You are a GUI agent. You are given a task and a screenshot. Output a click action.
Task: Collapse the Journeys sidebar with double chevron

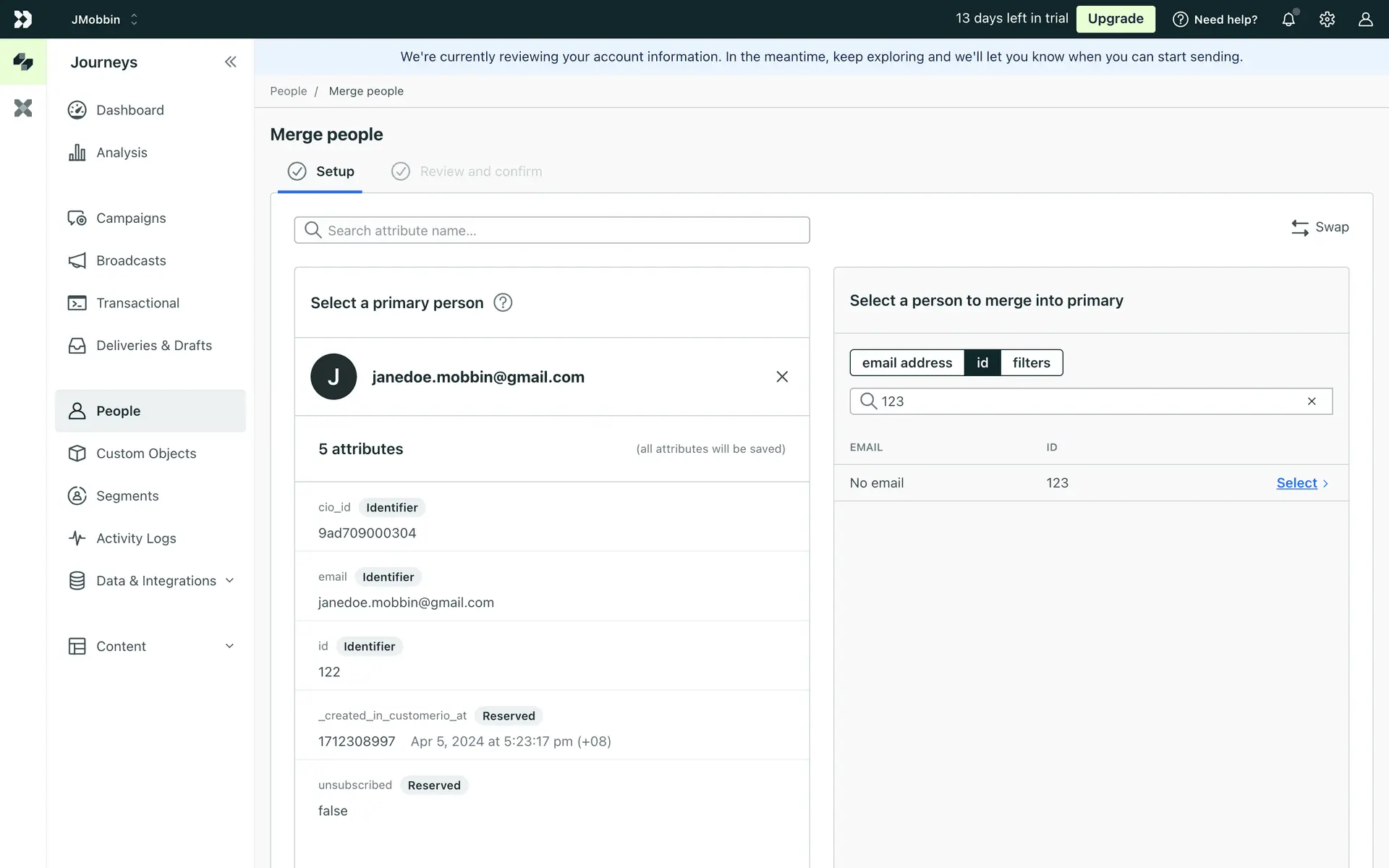click(230, 62)
